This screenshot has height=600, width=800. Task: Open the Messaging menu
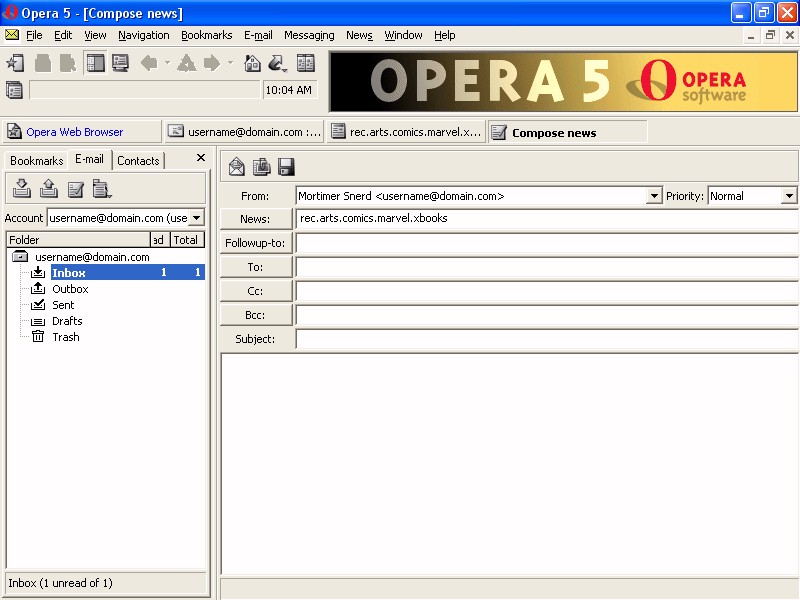(309, 35)
